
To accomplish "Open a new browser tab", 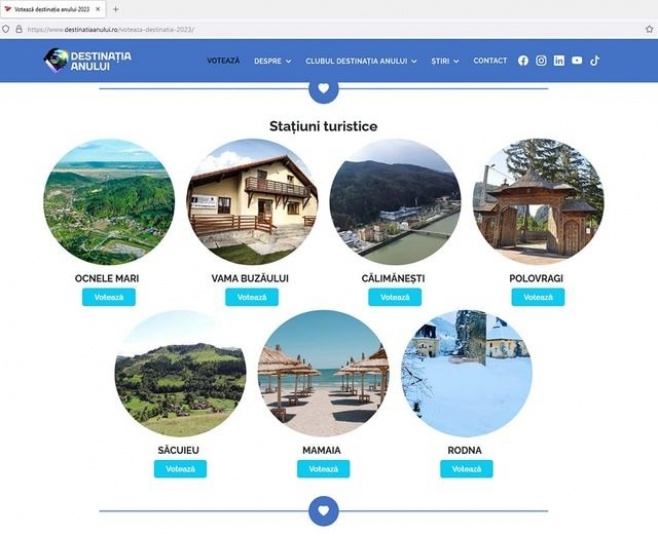I will click(115, 9).
